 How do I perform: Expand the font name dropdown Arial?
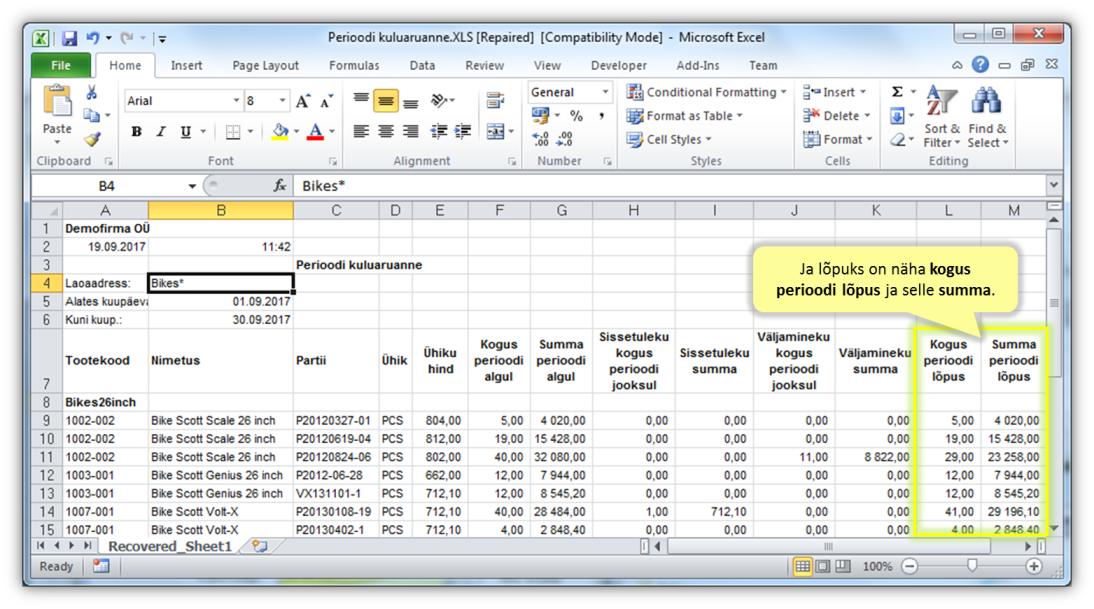click(x=236, y=101)
